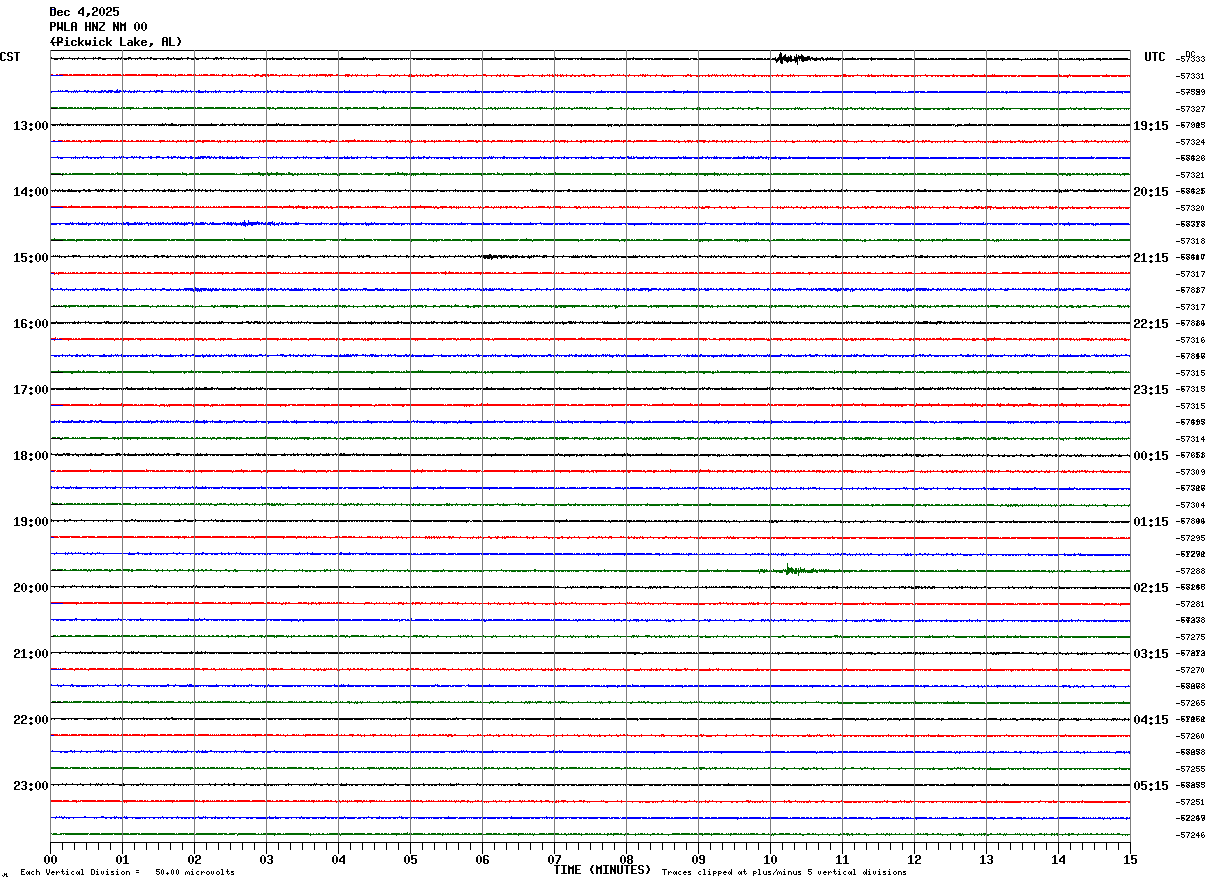This screenshot has height=886, width=1210.
Task: Click the 01:15 UTC time label
Action: coord(1150,522)
